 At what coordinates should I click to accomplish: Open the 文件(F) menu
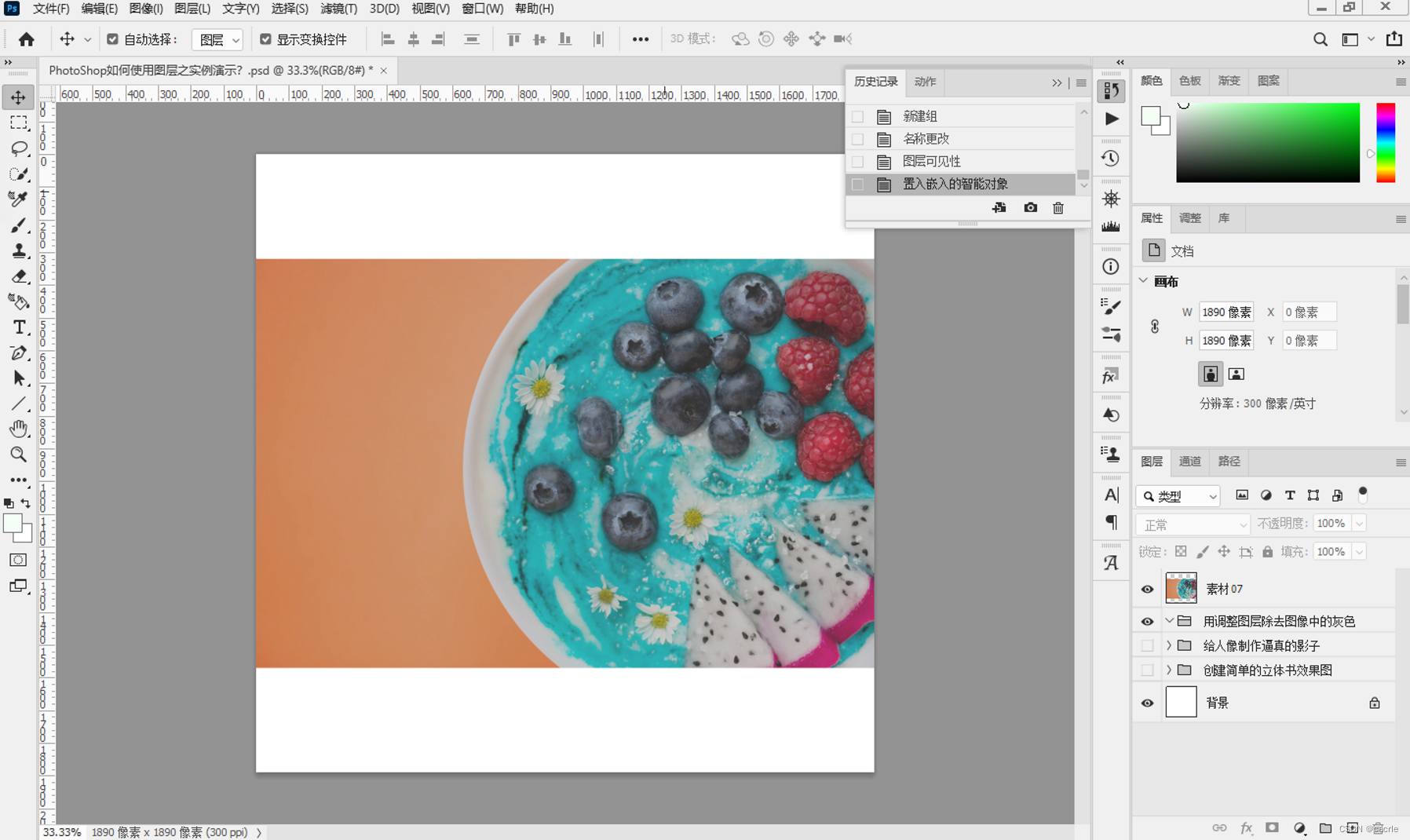[x=51, y=9]
